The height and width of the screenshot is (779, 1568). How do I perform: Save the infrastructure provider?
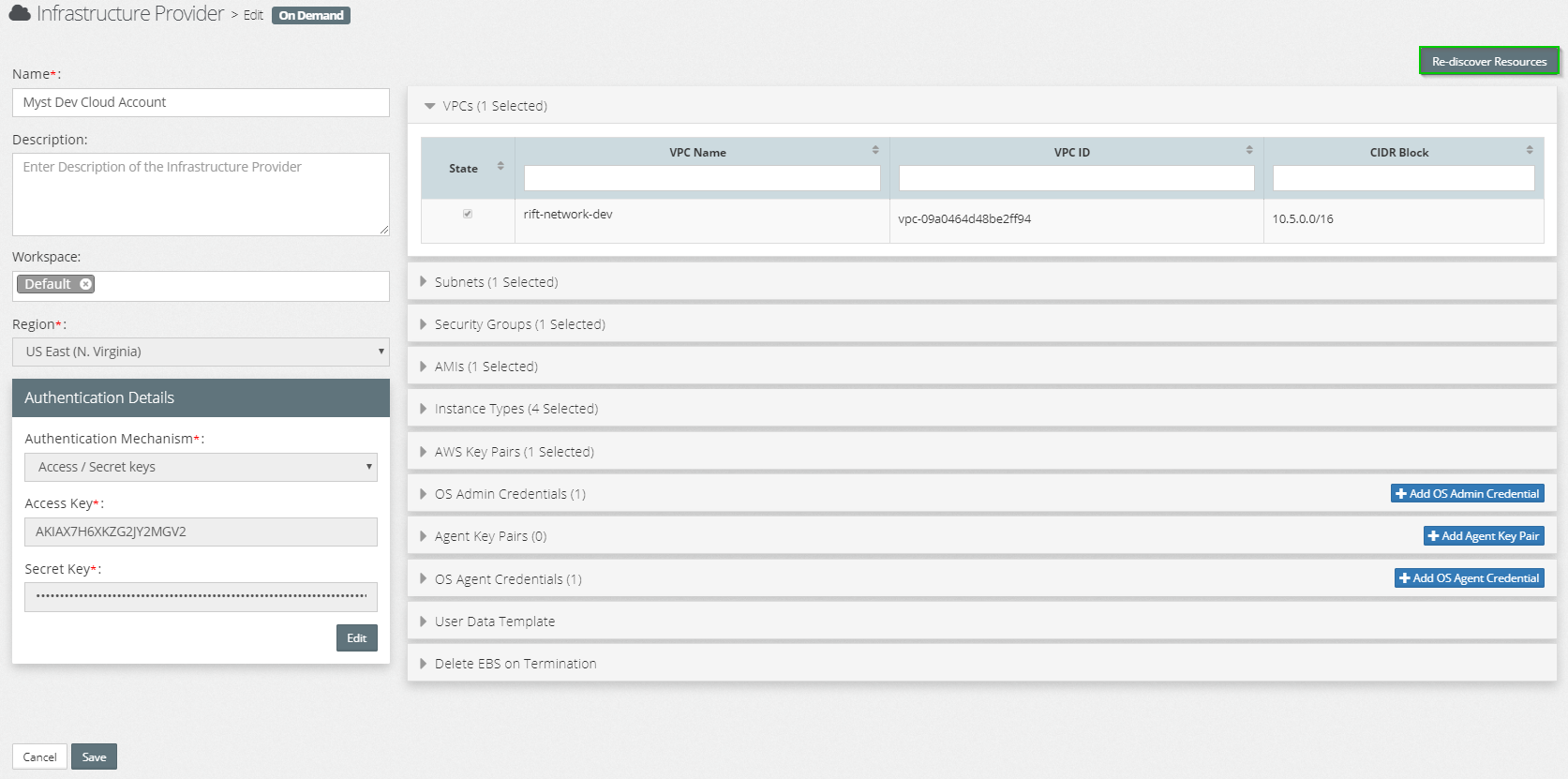click(94, 757)
